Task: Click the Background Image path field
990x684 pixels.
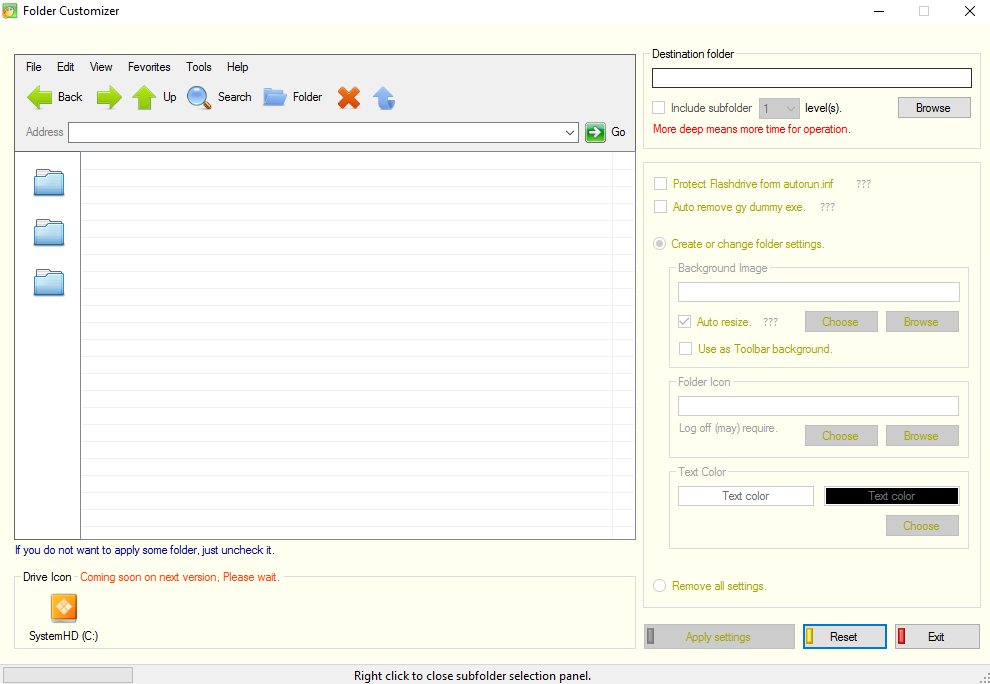Action: (x=818, y=292)
